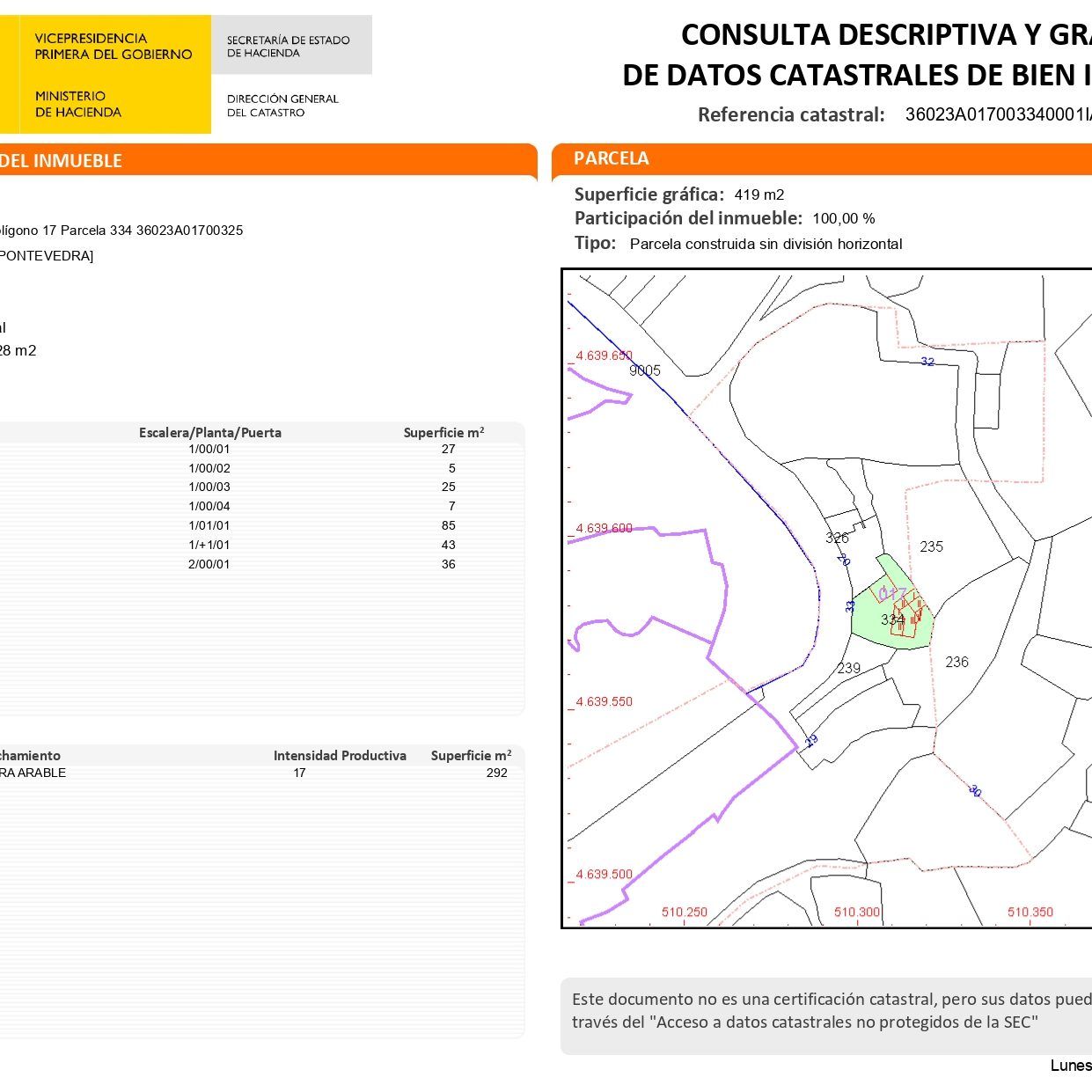Image resolution: width=1092 pixels, height=1092 pixels.
Task: Click the 'PONTEVEDRA]' province text
Action: click(46, 256)
